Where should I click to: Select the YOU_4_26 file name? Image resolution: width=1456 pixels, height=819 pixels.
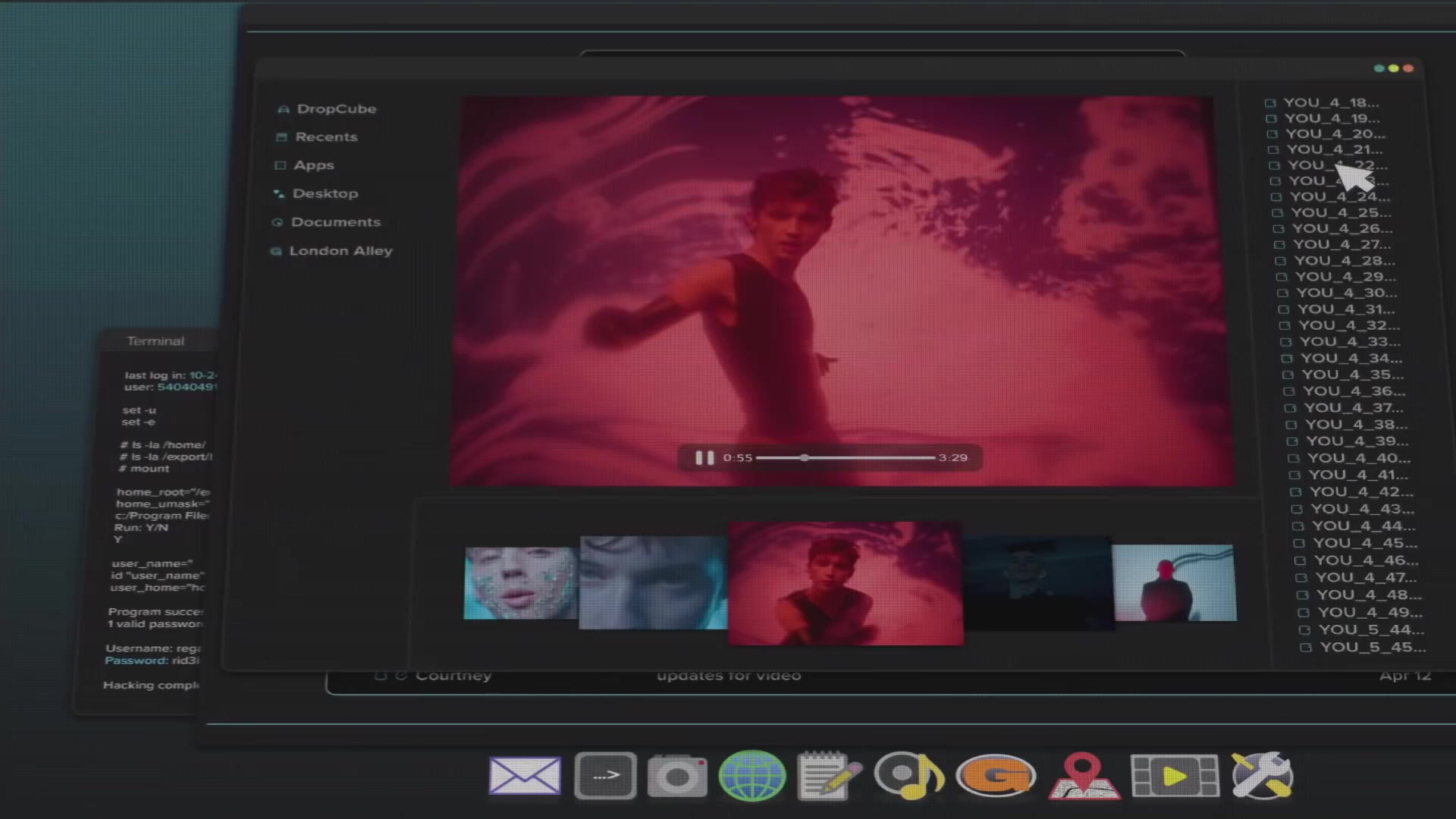click(1342, 228)
